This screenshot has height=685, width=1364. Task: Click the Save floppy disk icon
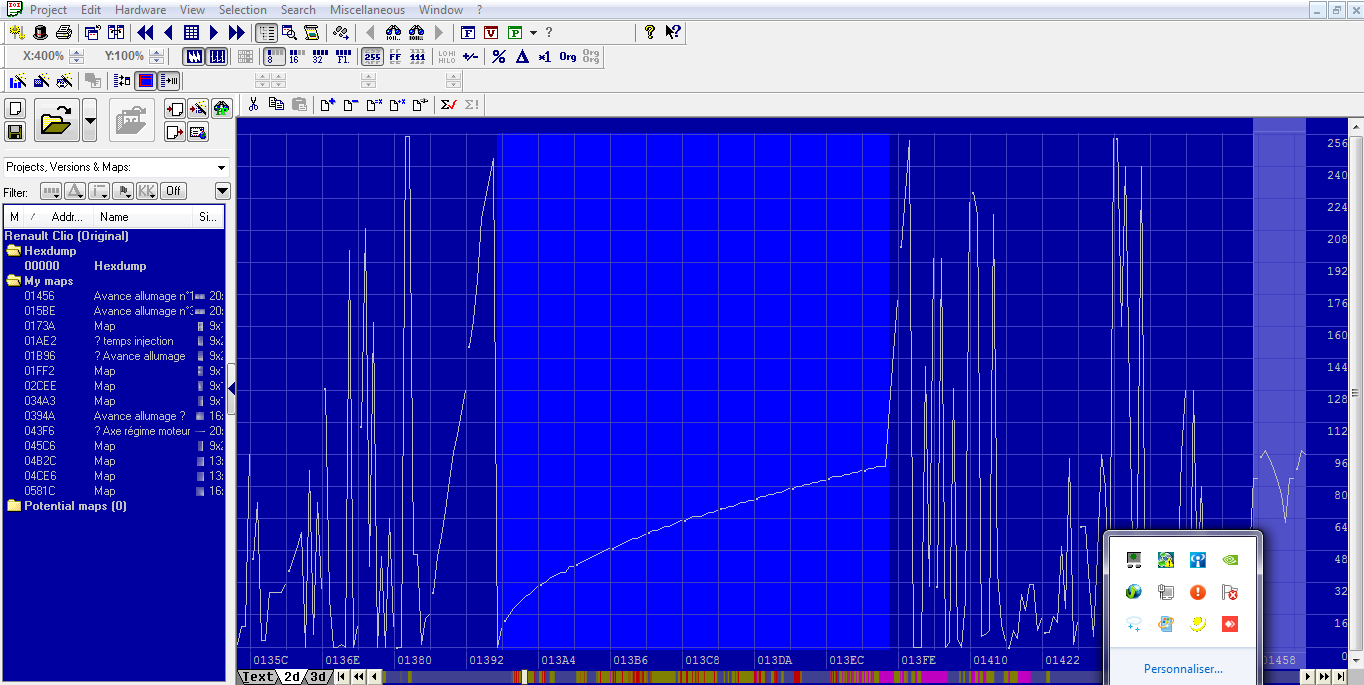[x=15, y=131]
